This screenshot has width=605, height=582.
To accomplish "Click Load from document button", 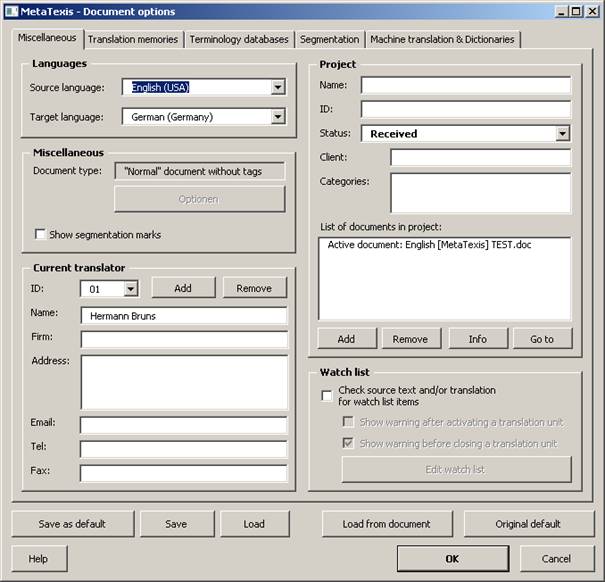I will [387, 524].
